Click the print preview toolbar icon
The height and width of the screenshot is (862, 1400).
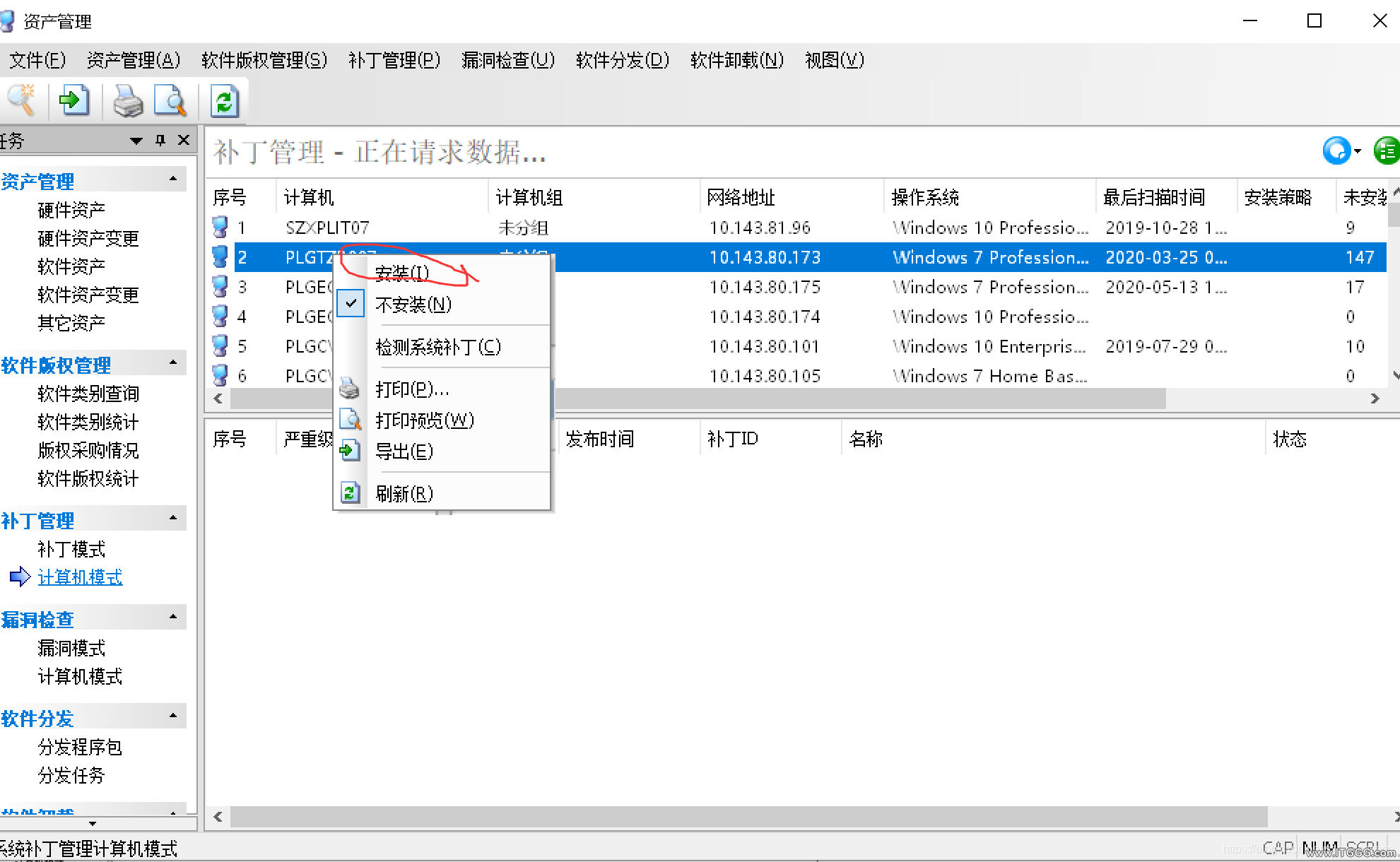point(170,101)
